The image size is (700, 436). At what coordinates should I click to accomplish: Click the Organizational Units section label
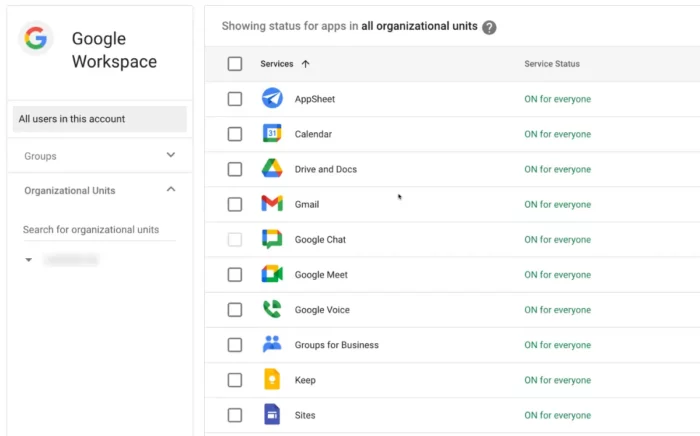[70, 191]
